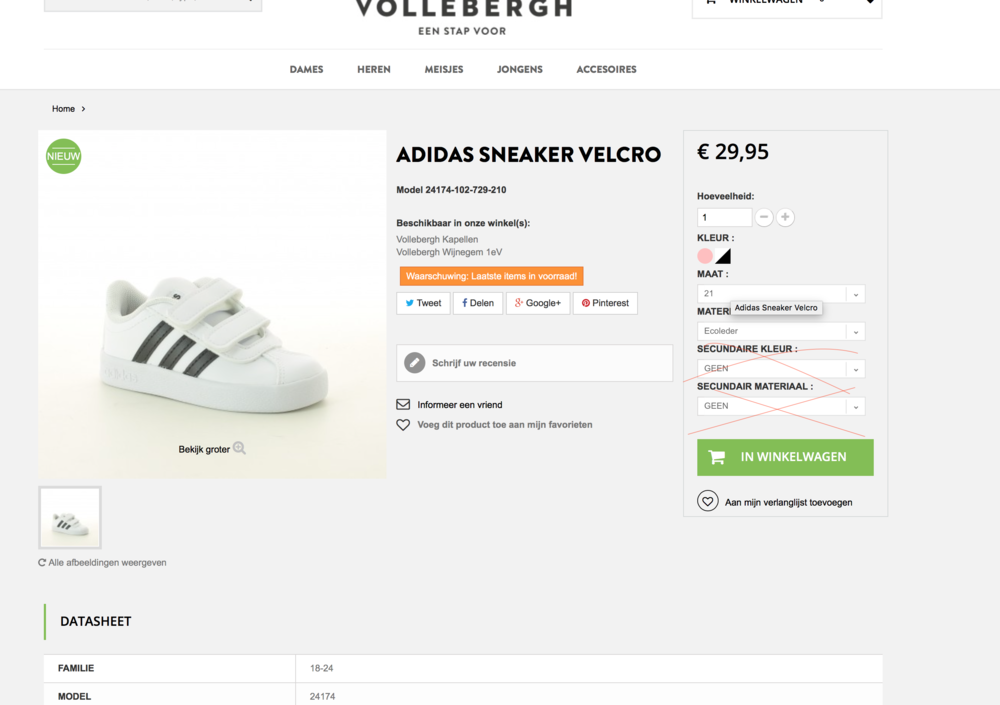
Task: Open the JONGENS navigation menu
Action: (519, 69)
